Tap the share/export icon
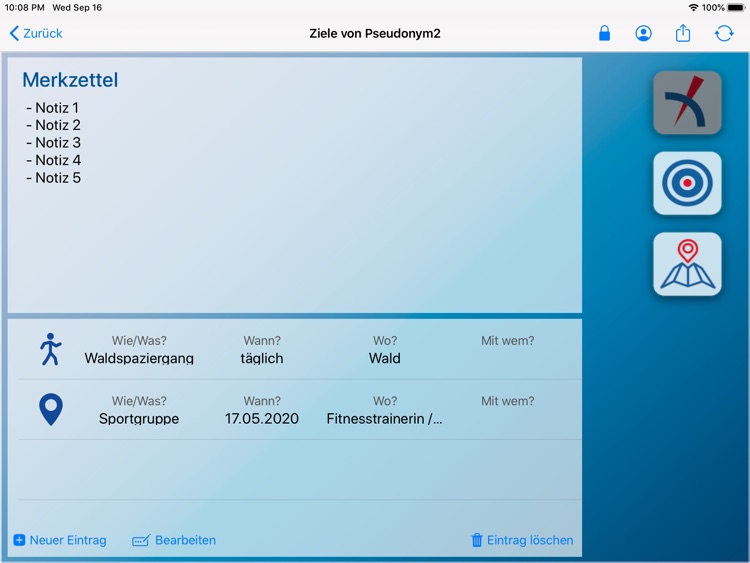The image size is (750, 563). [683, 33]
